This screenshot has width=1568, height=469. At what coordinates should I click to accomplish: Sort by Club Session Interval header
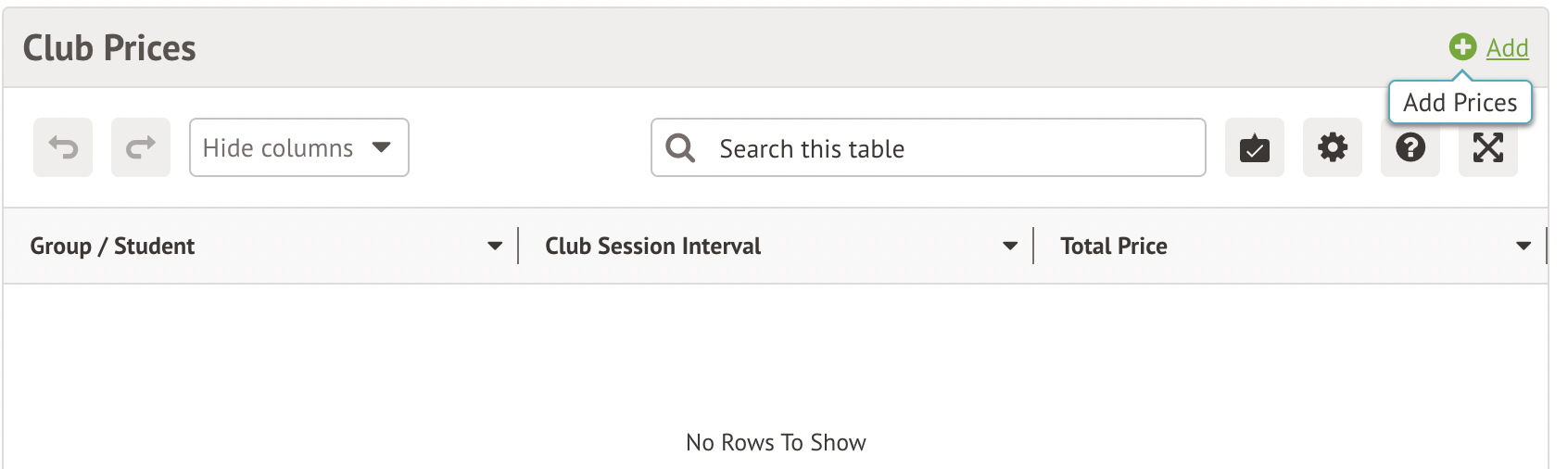pos(652,247)
